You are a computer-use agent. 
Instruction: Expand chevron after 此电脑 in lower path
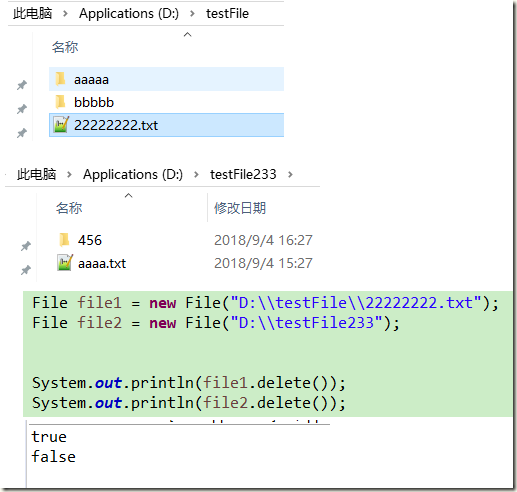69,174
